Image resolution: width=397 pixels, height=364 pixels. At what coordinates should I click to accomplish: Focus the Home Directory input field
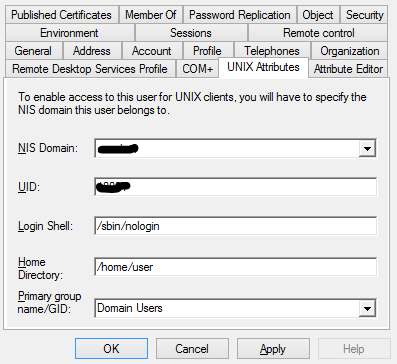(x=236, y=267)
